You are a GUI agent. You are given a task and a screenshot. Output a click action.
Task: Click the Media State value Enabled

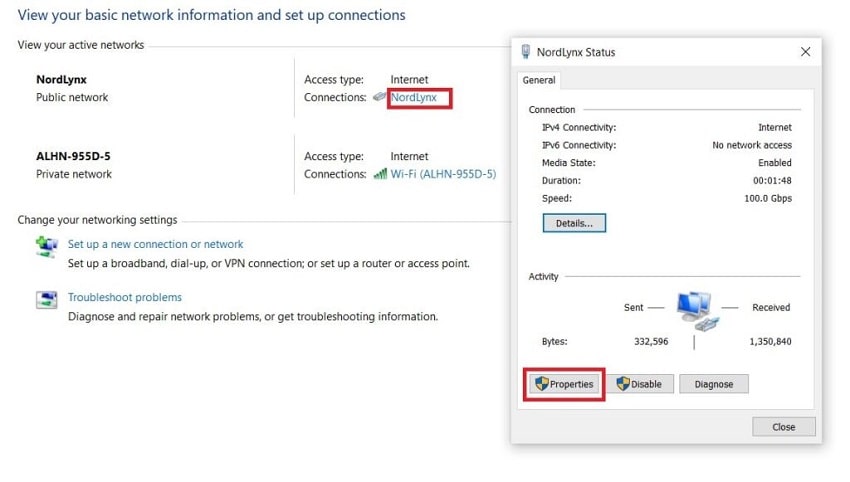[x=775, y=163]
